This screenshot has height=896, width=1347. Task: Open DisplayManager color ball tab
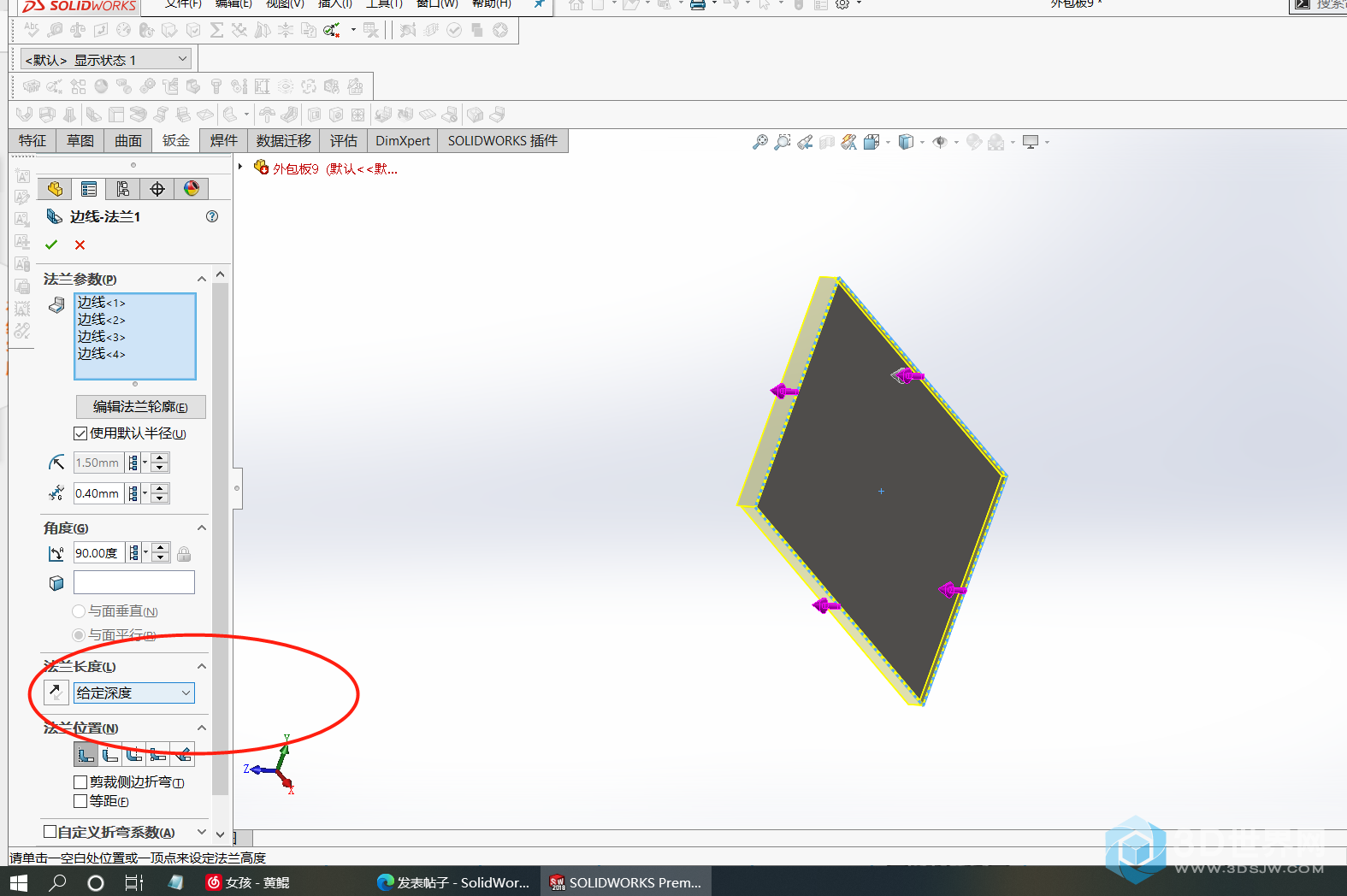[192, 189]
